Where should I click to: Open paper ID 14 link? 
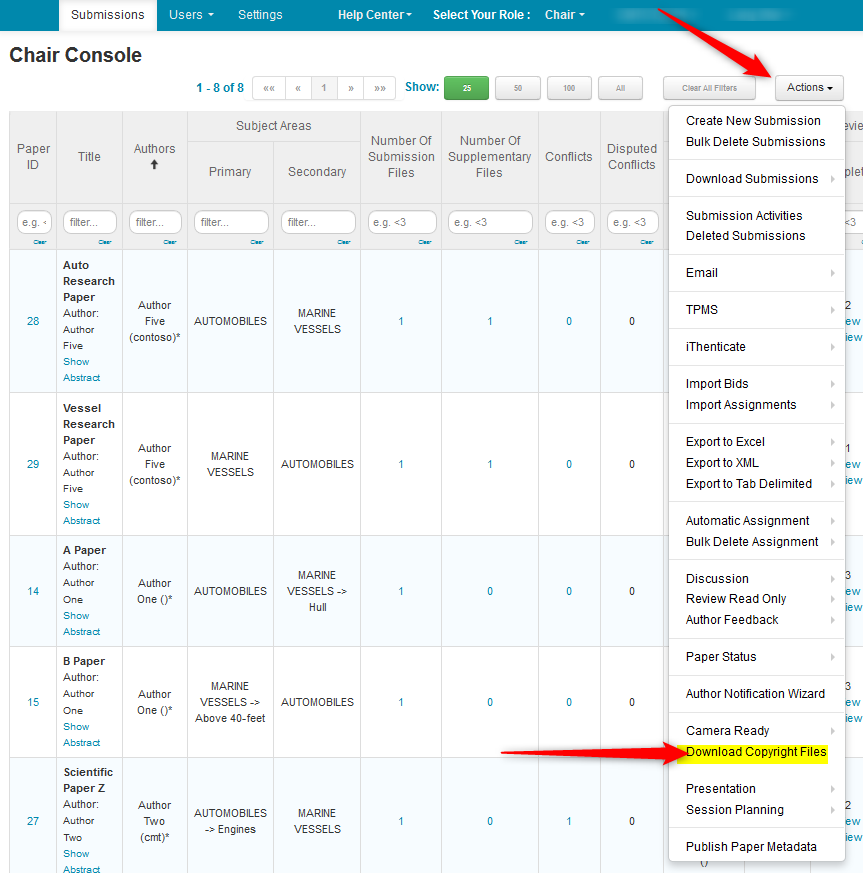click(33, 591)
